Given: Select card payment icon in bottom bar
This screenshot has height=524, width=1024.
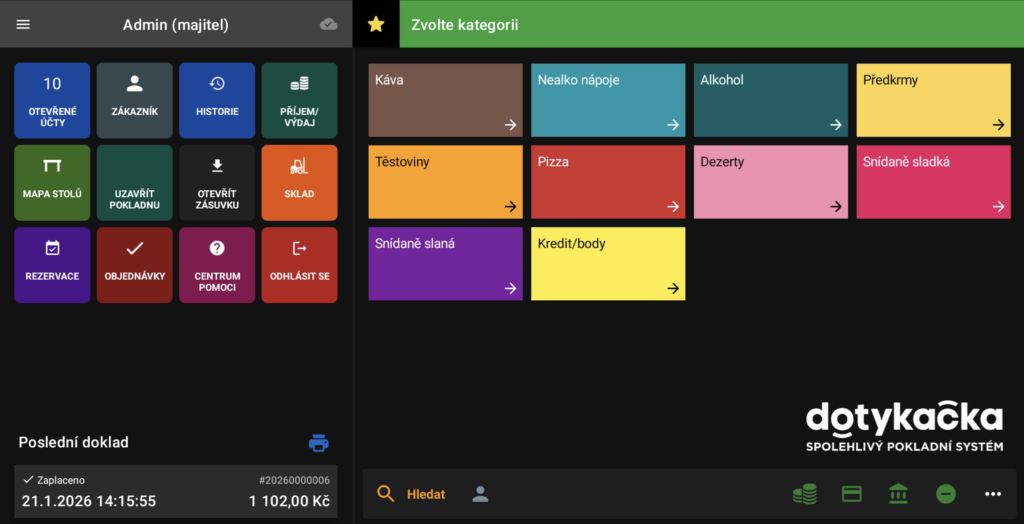Looking at the screenshot, I should pos(852,494).
